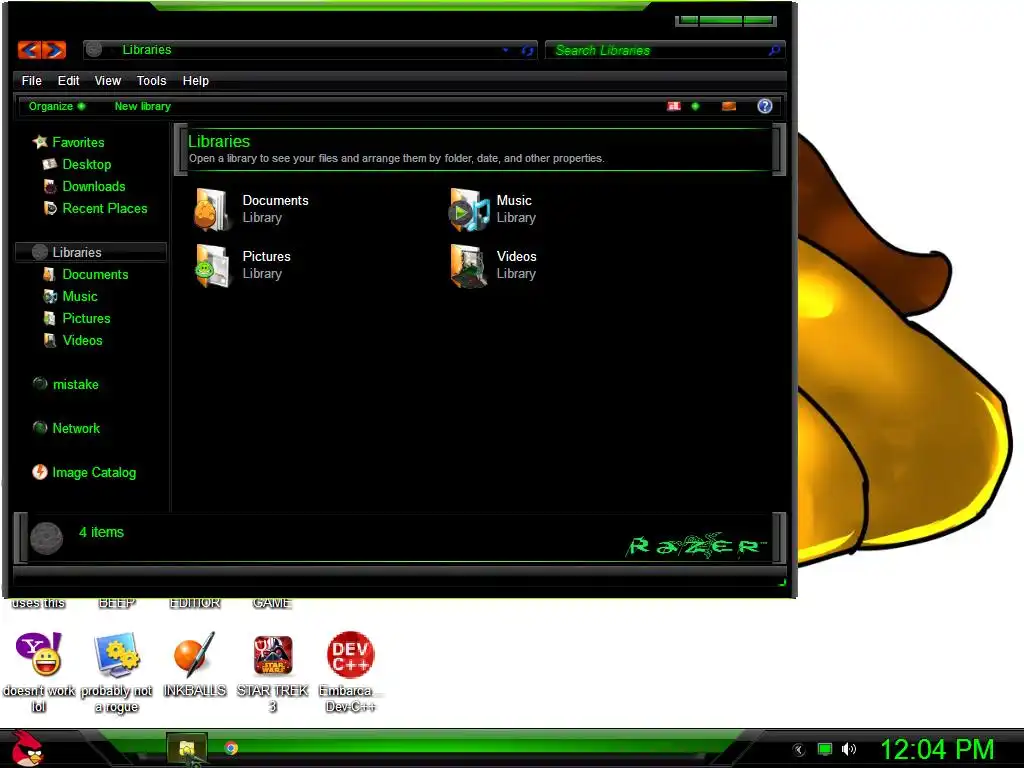
Task: Click the search magnifier icon
Action: click(774, 50)
